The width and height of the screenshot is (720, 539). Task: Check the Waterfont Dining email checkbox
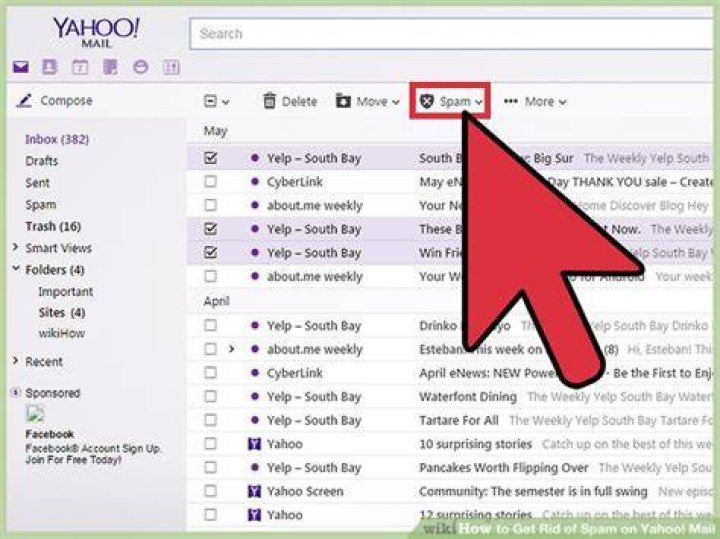pyautogui.click(x=210, y=396)
